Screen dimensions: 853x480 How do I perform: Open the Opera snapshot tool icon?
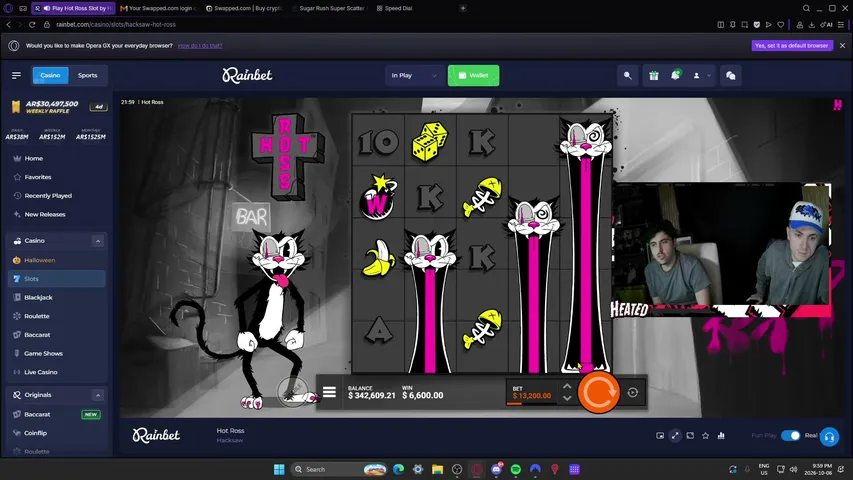pyautogui.click(x=744, y=24)
